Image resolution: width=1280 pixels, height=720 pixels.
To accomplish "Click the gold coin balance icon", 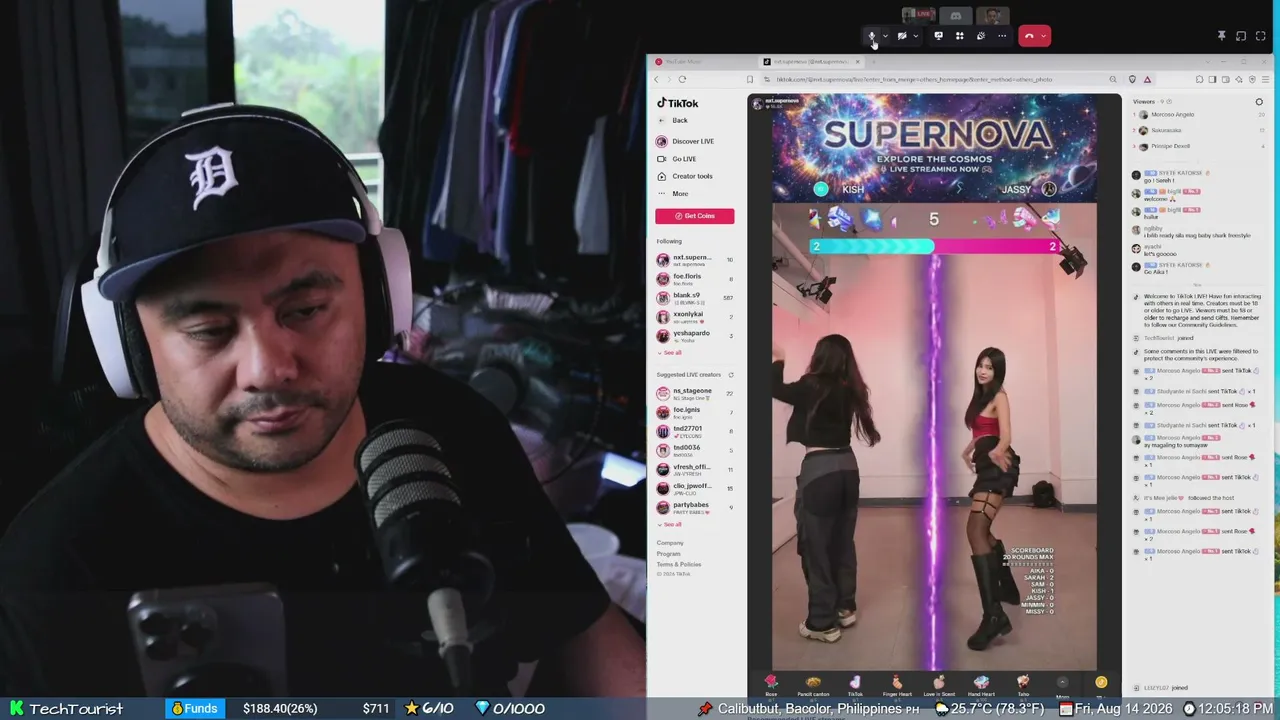I will (1101, 683).
